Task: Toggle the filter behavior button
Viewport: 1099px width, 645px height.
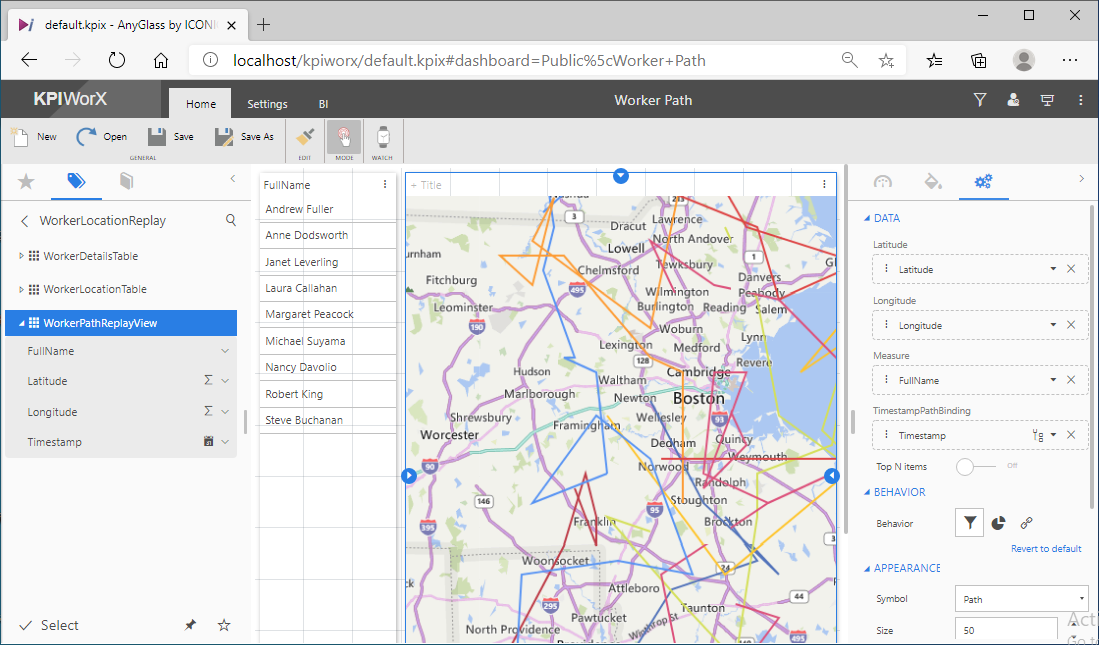Action: [969, 523]
